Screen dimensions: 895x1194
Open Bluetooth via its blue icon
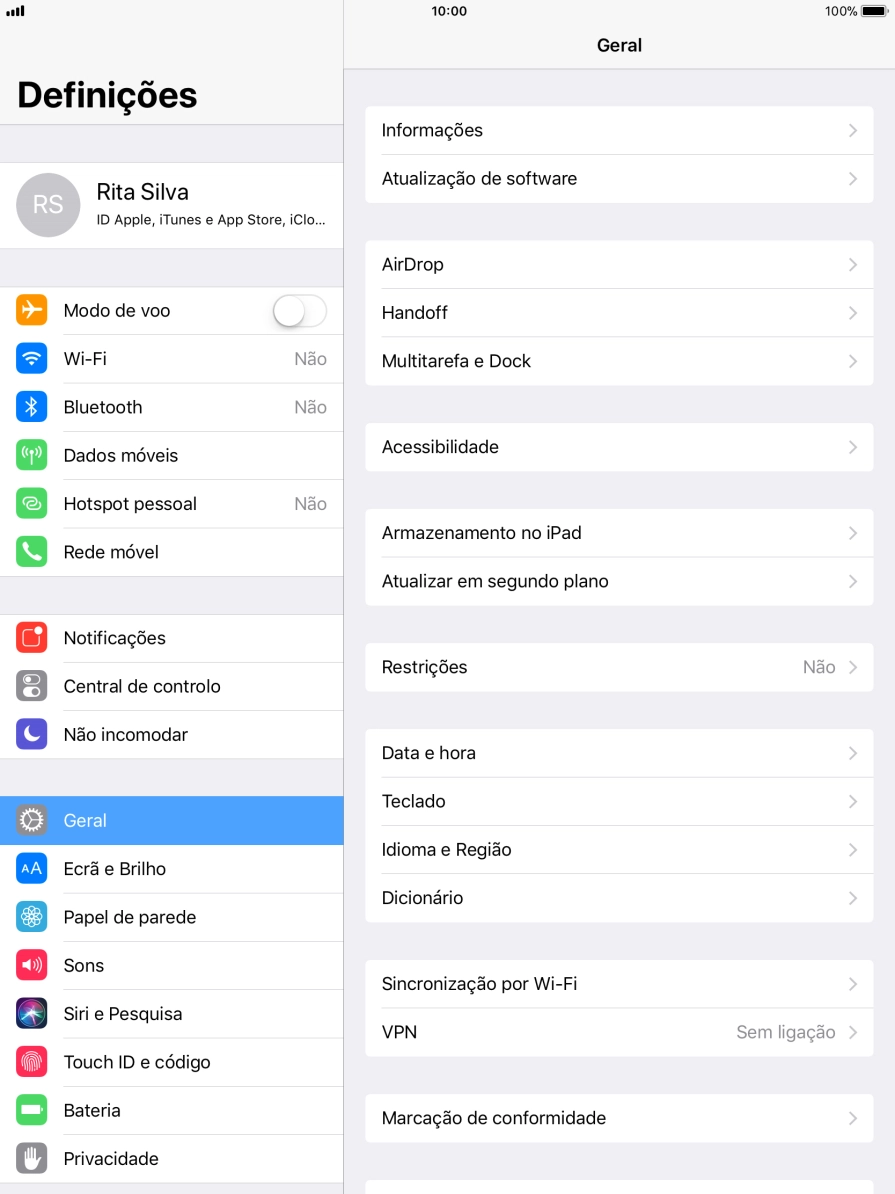pyautogui.click(x=31, y=407)
